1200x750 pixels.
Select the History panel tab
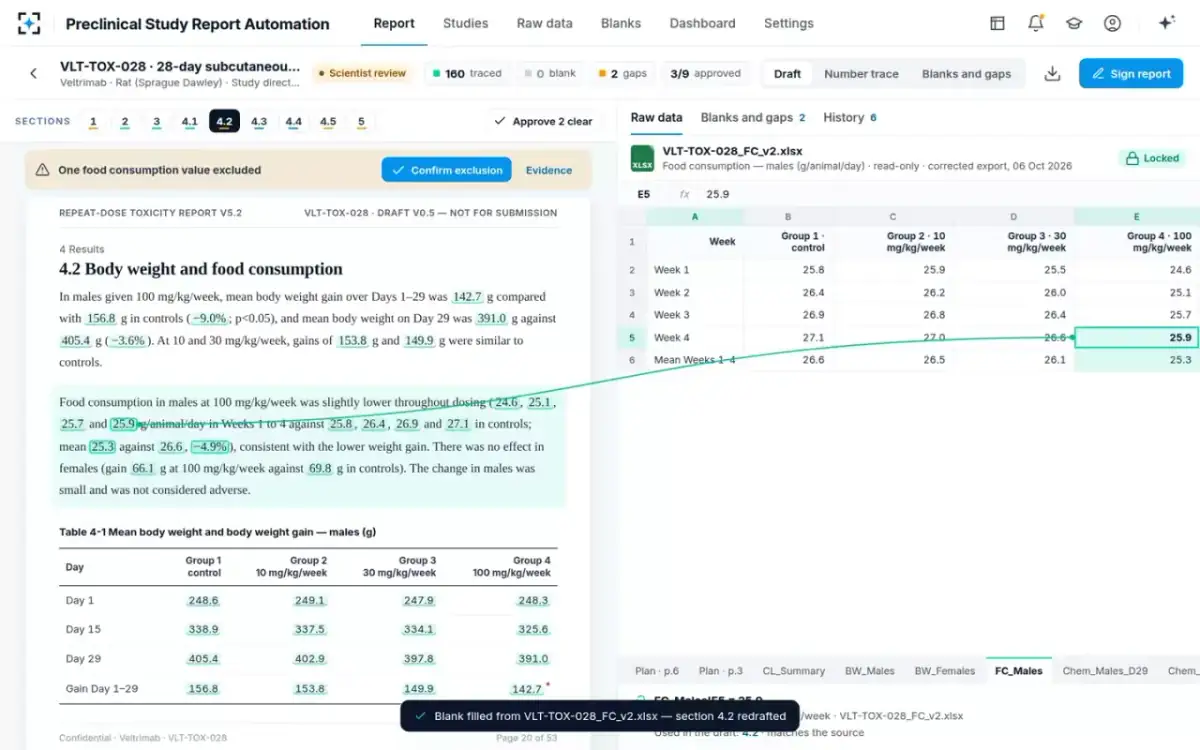[x=850, y=117]
